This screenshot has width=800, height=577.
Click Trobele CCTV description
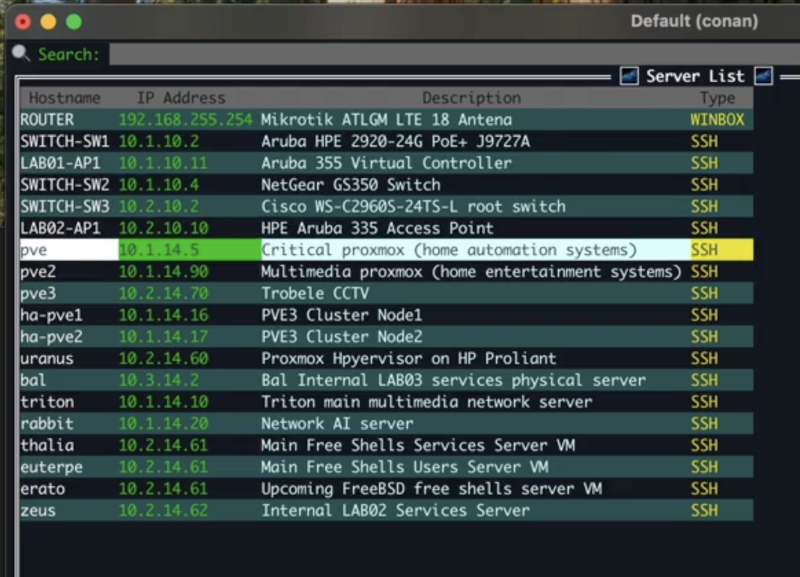315,293
